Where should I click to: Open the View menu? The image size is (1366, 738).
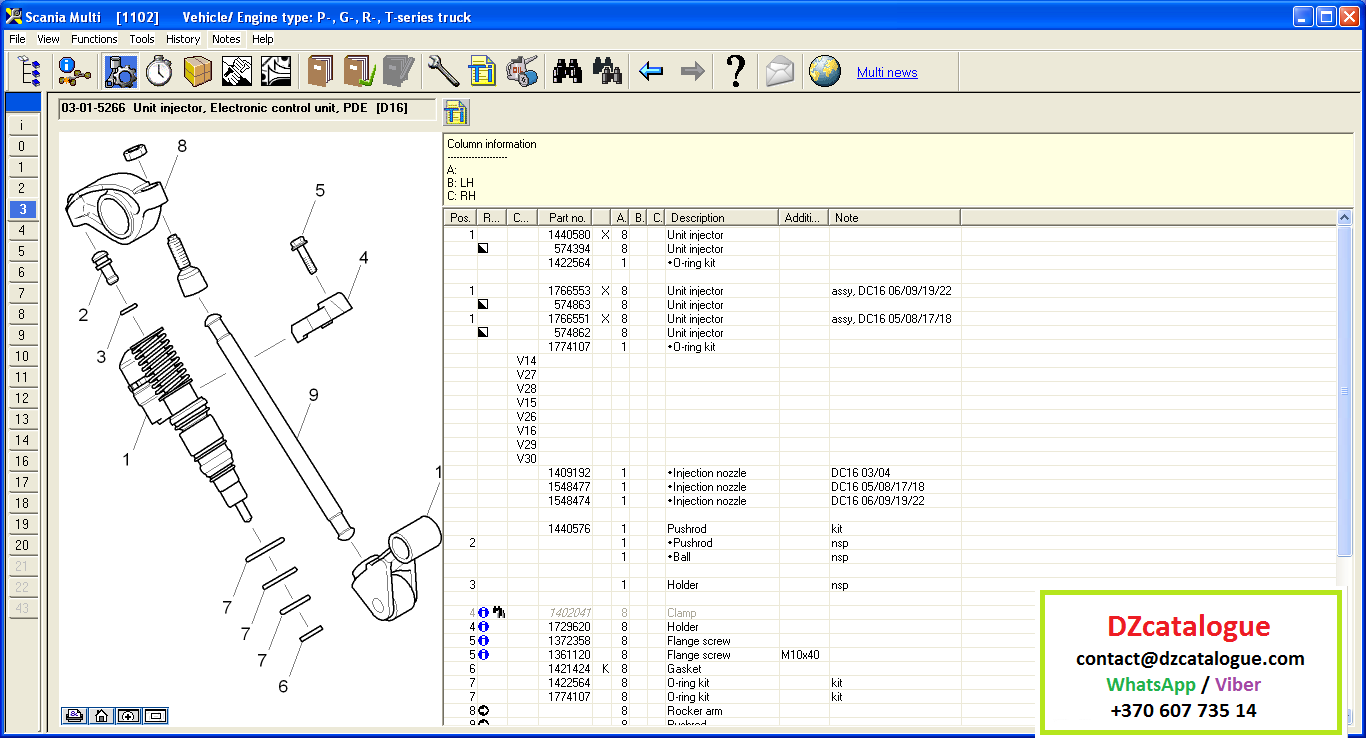click(48, 39)
